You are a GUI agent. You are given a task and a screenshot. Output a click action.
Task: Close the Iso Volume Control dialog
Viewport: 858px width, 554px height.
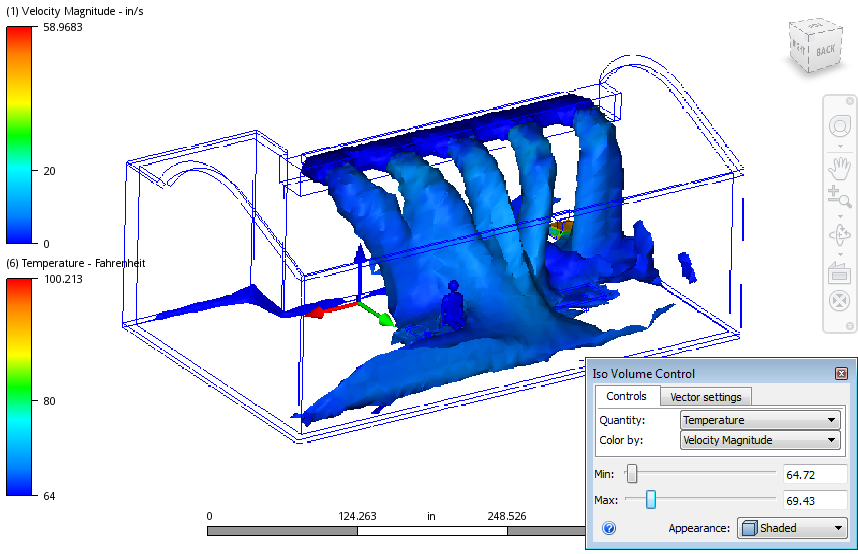coord(841,373)
